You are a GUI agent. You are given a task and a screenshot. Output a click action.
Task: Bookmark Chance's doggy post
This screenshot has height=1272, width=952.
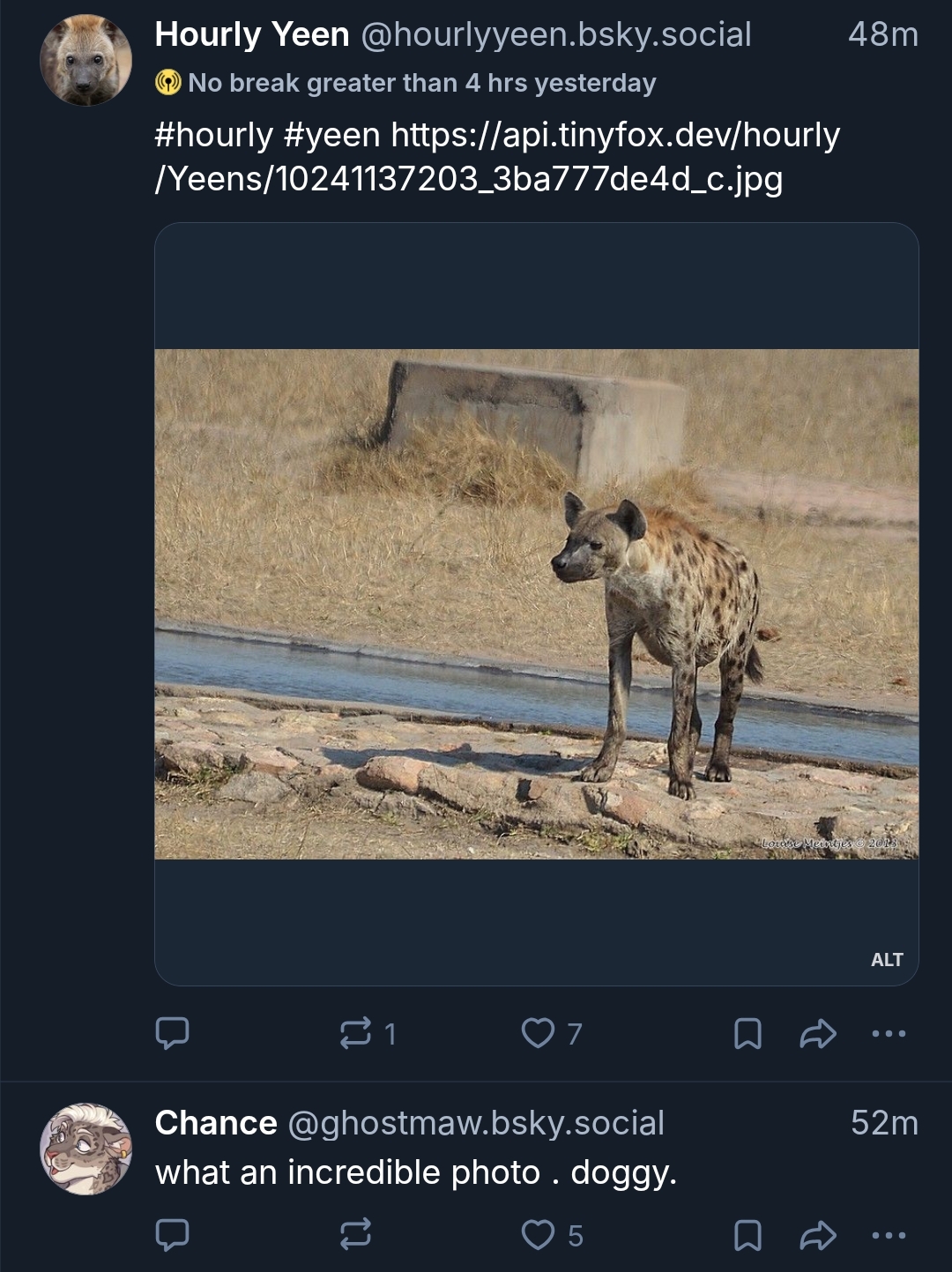coord(747,1235)
